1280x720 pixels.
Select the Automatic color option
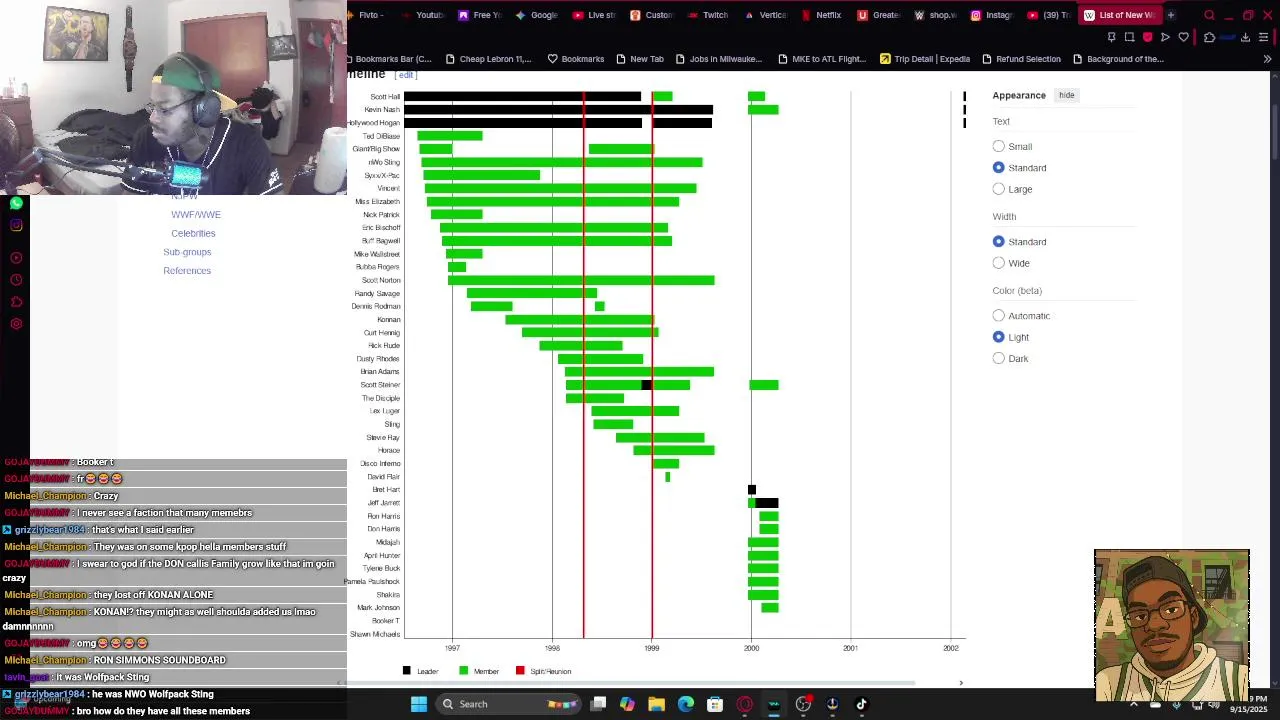[998, 316]
